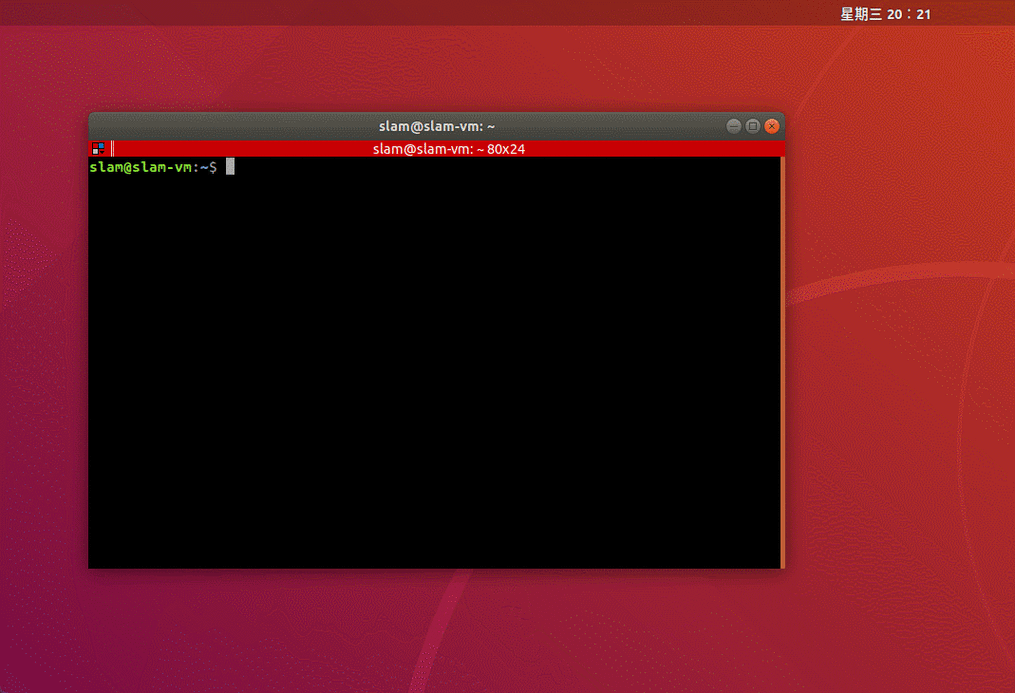This screenshot has width=1015, height=693.
Task: Click the restore window icon
Action: pyautogui.click(x=752, y=125)
